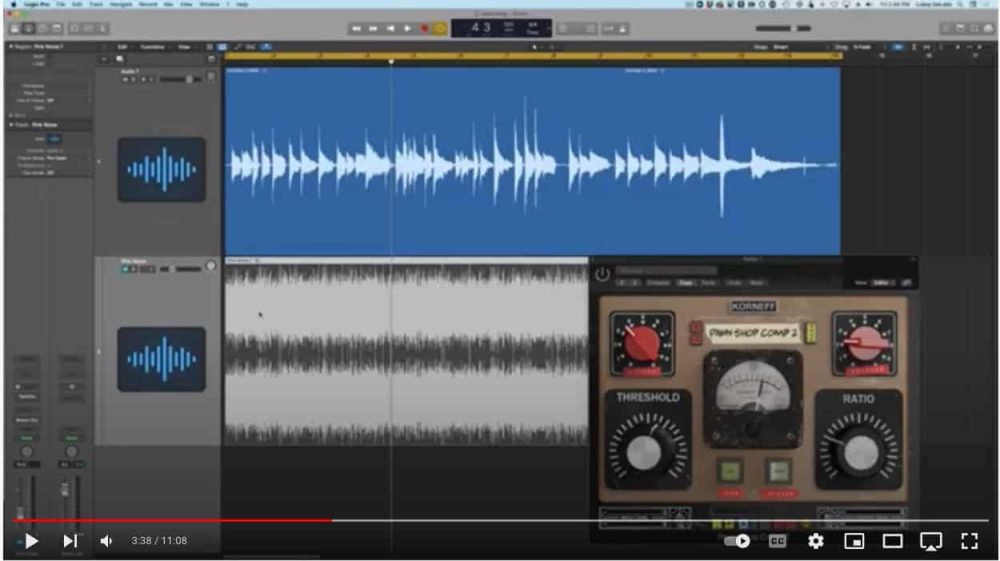
Task: Select the gray Pink Noise region
Action: pos(406,351)
